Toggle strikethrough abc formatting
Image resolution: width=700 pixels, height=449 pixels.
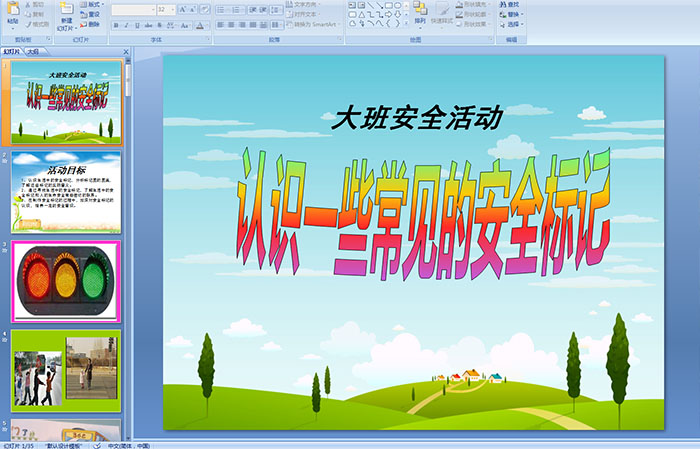click(148, 25)
